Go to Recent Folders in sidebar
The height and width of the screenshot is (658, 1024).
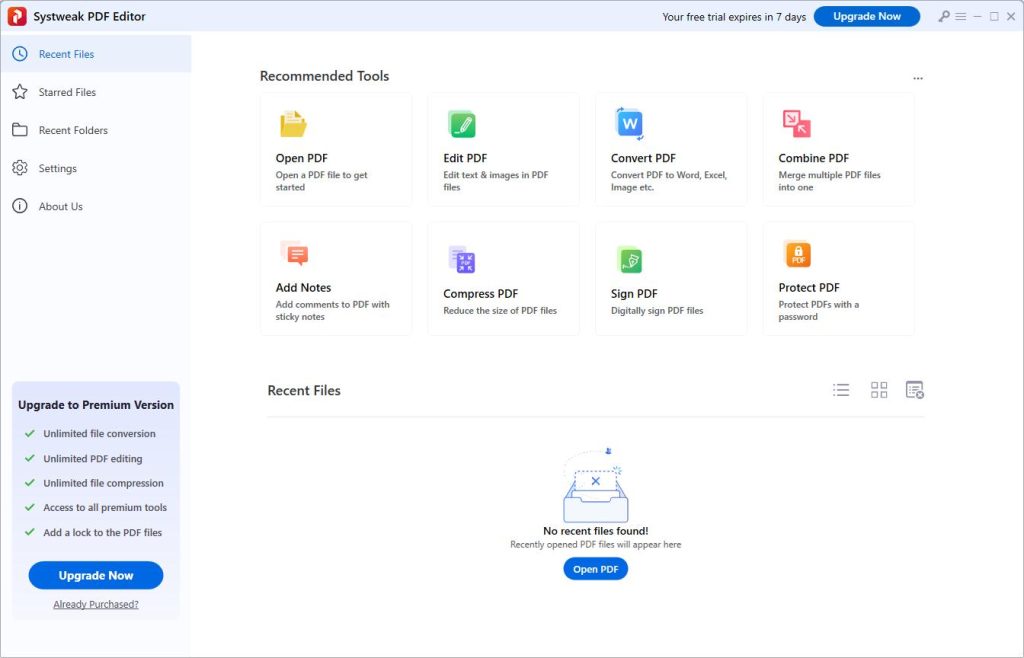pyautogui.click(x=96, y=130)
